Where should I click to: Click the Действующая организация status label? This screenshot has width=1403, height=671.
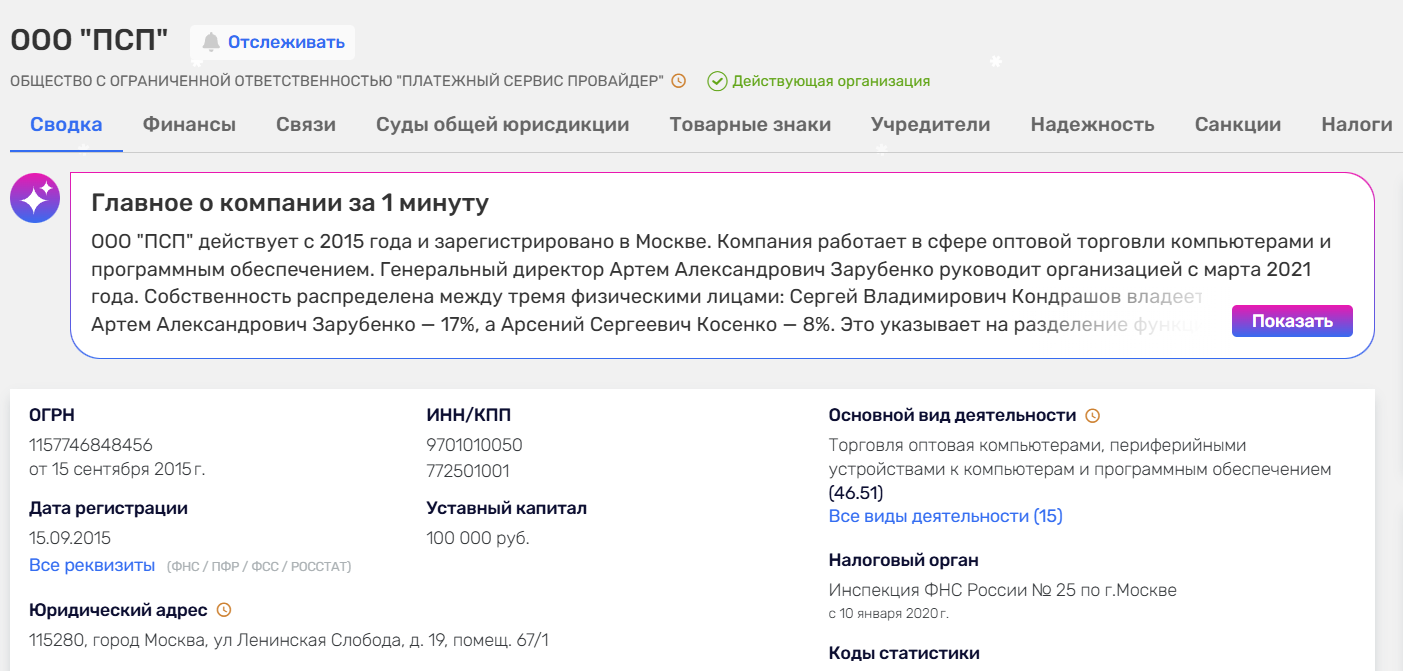tap(831, 81)
